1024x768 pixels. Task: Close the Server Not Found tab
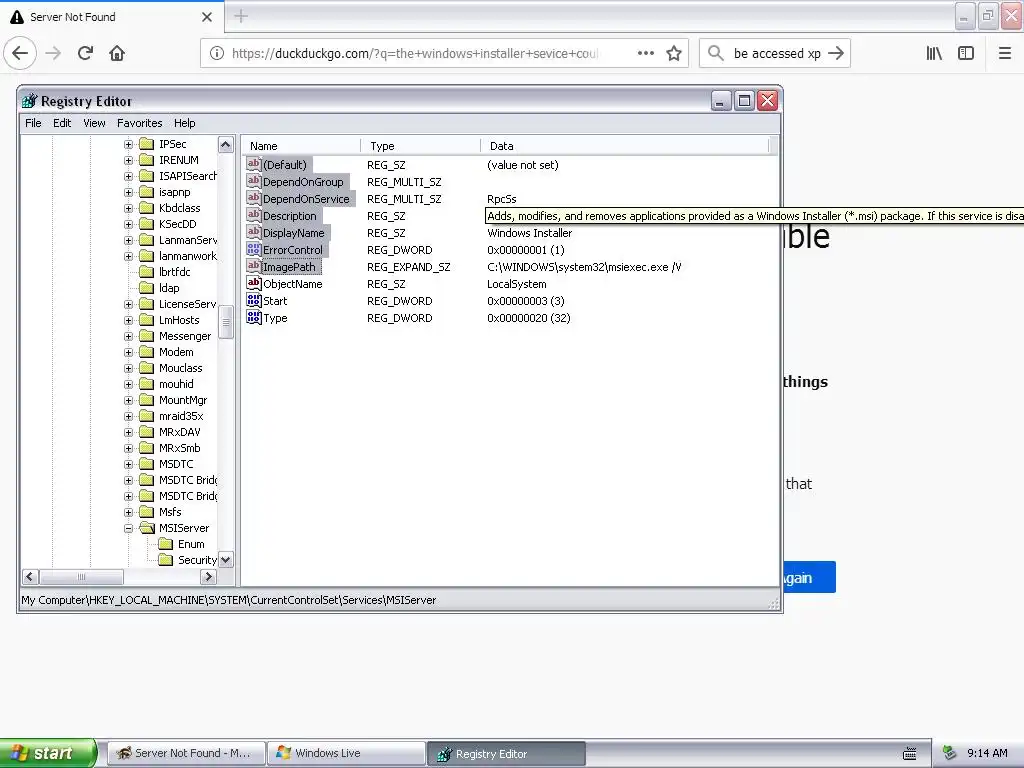pos(207,17)
